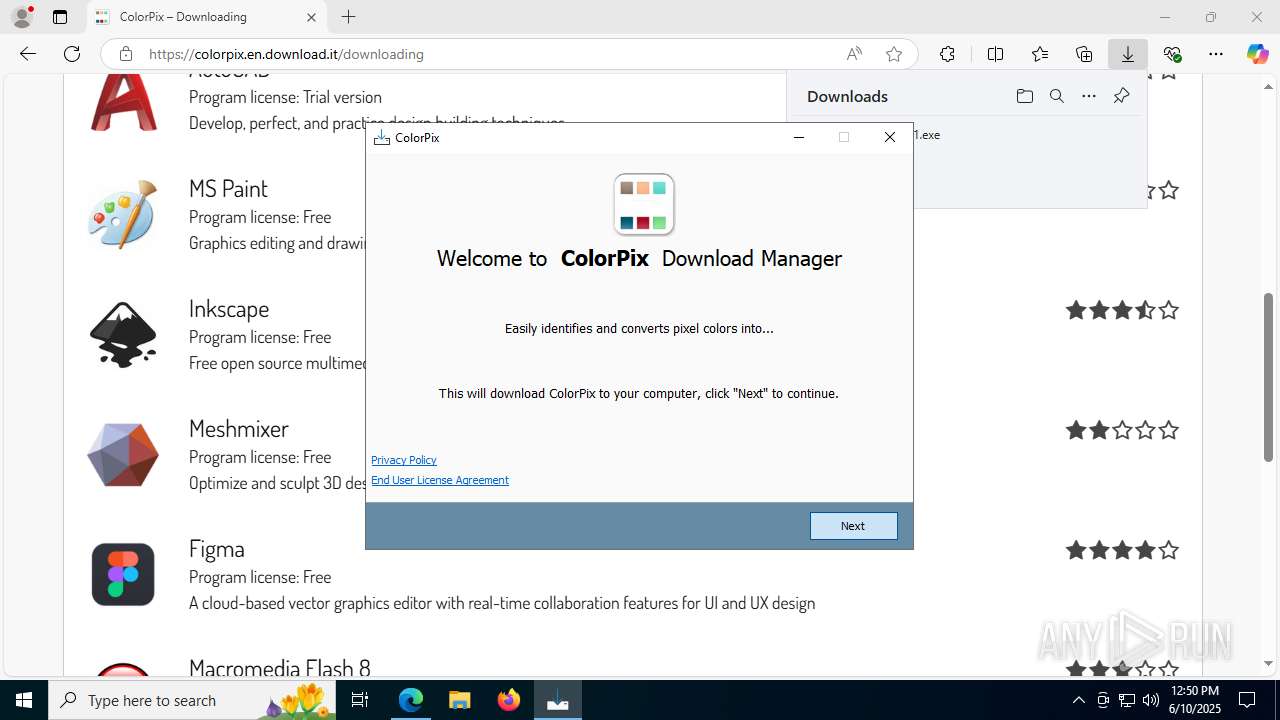Open a new browser tab
Image resolution: width=1280 pixels, height=720 pixels.
[348, 17]
